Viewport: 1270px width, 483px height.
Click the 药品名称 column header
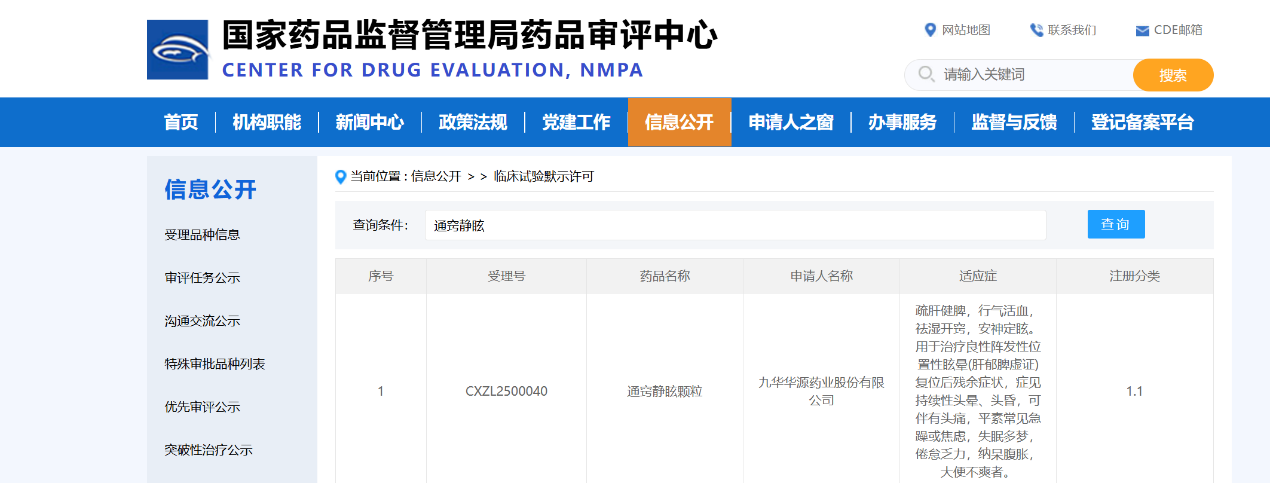tap(665, 276)
